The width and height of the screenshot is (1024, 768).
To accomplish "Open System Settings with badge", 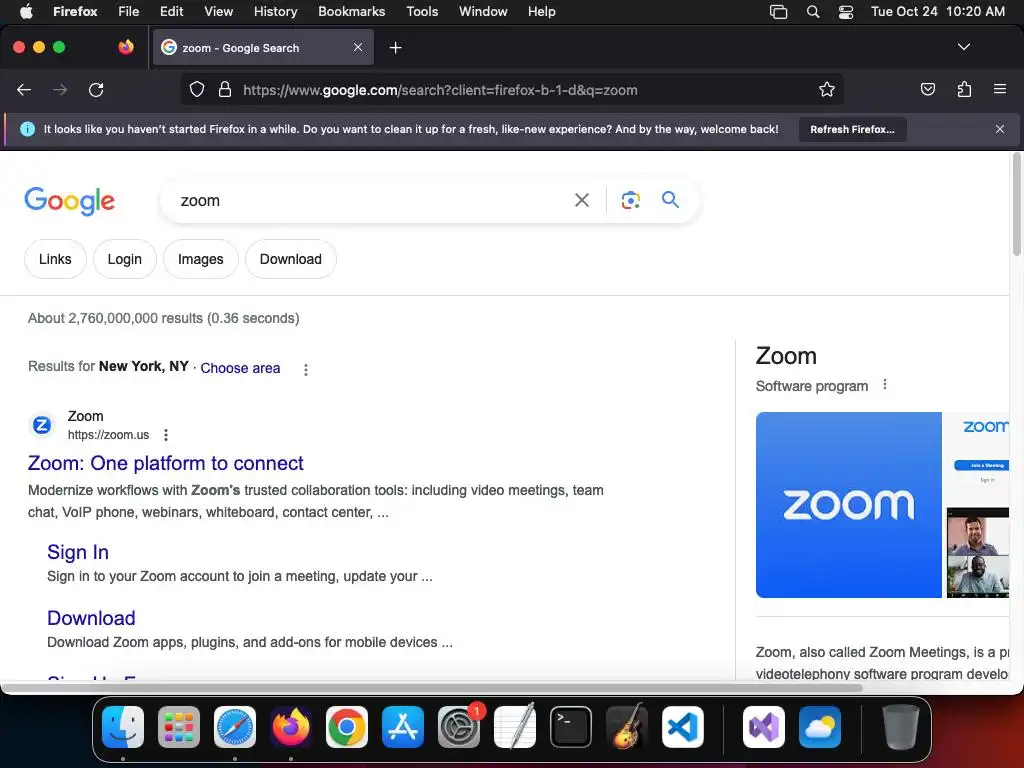I will [x=459, y=727].
